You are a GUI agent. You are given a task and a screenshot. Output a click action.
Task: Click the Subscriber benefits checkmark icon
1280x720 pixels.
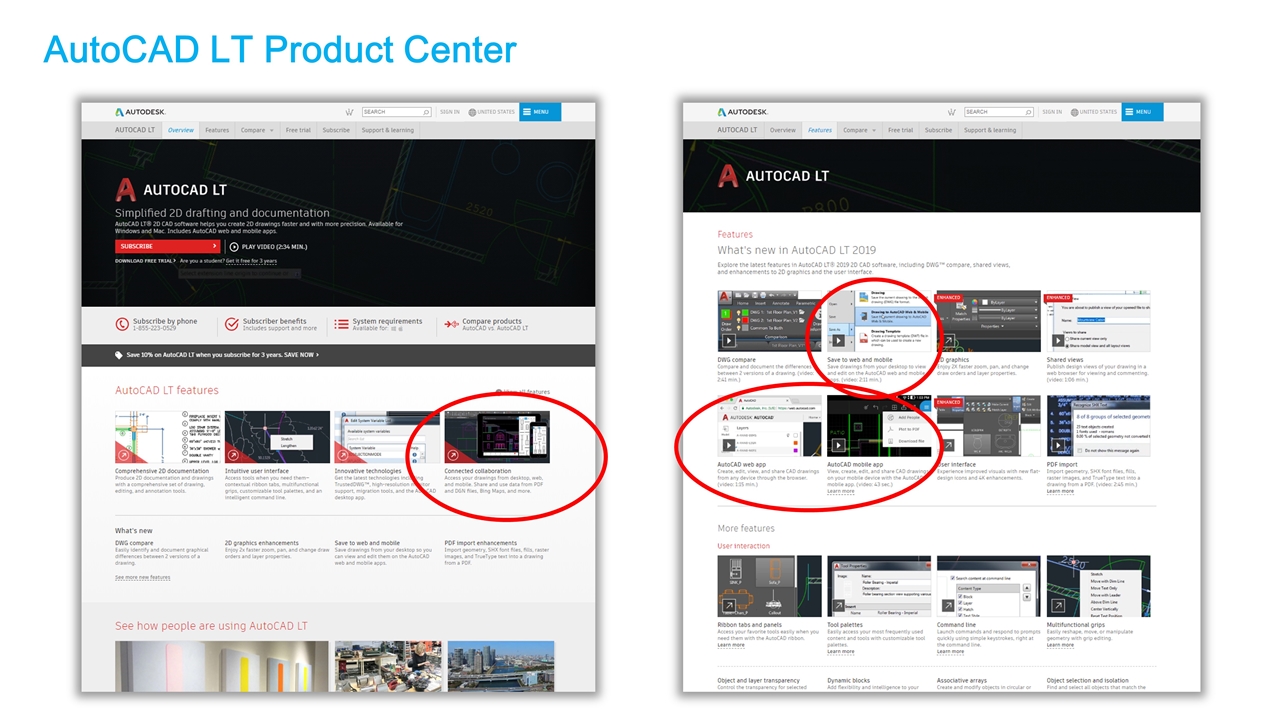(x=233, y=324)
